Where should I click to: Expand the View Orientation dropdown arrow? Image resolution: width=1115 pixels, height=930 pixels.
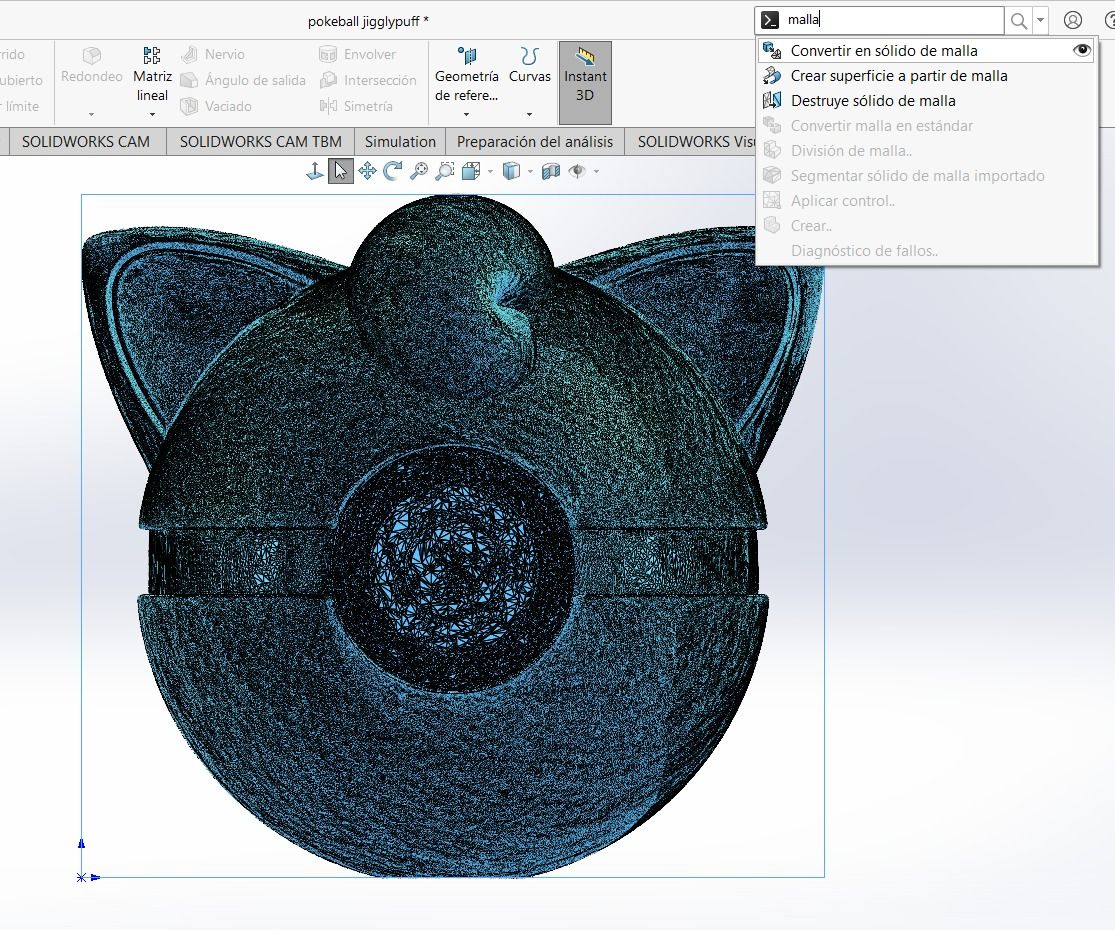tap(490, 172)
